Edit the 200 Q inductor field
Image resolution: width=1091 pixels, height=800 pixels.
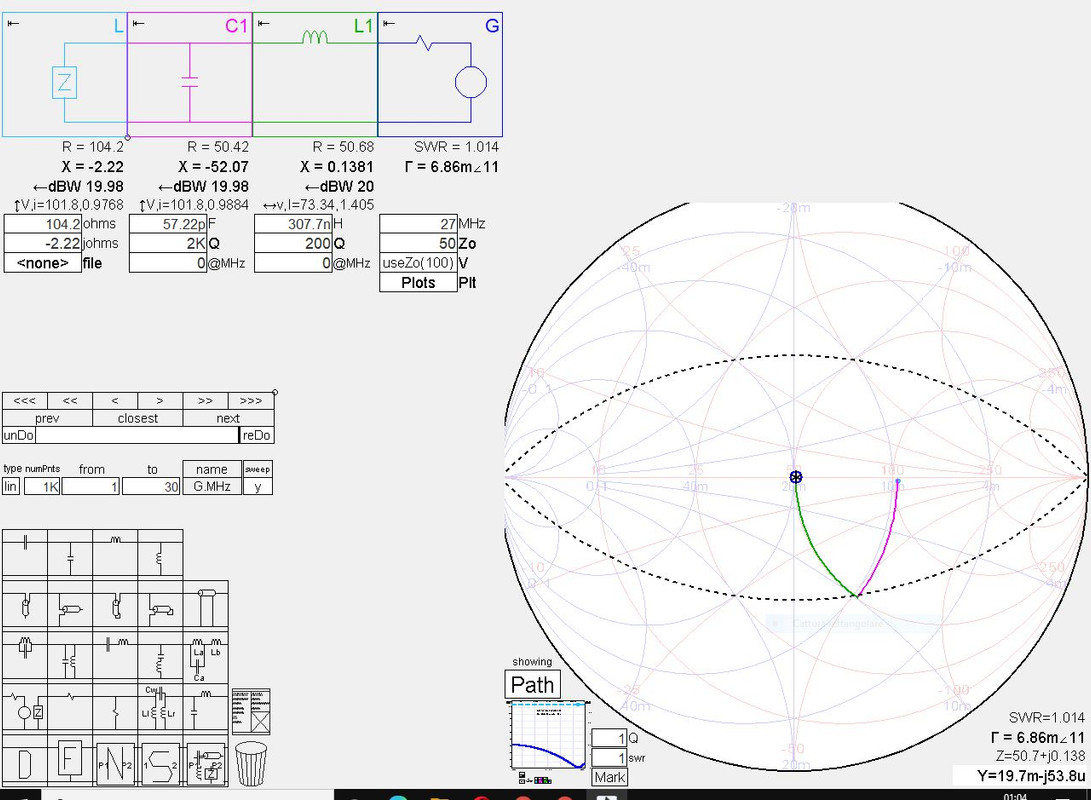click(293, 243)
